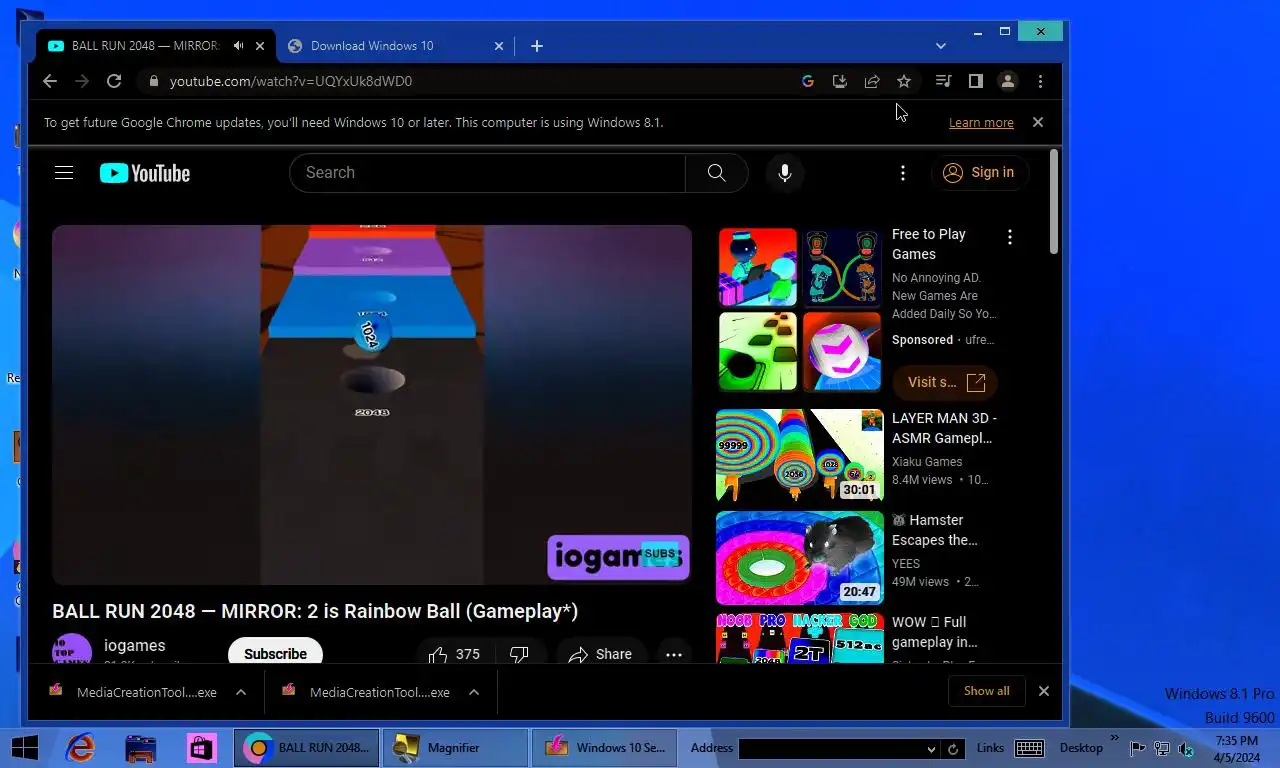1280x768 pixels.
Task: Click the YouTube page vertical scrollbar
Action: click(1054, 203)
